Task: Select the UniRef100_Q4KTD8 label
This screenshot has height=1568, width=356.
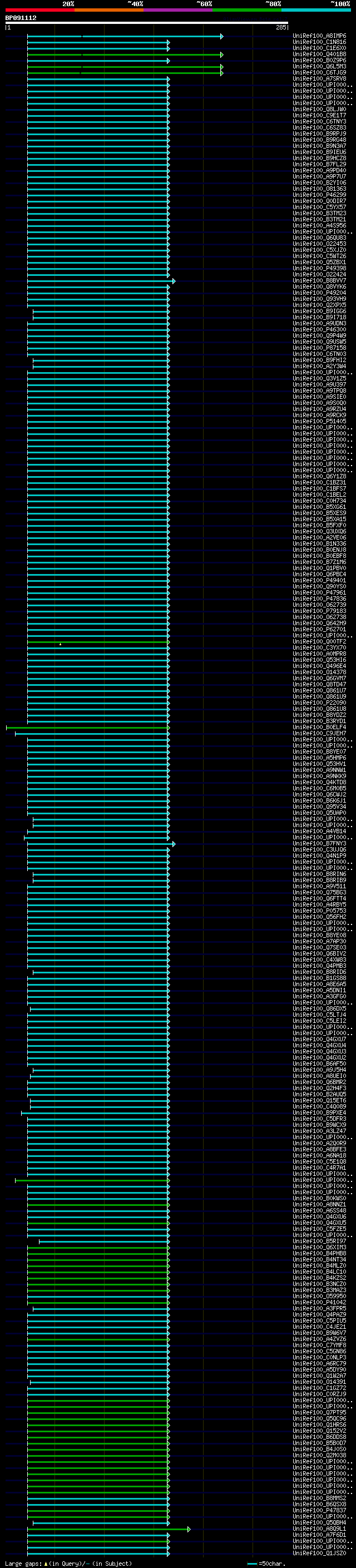Action: 319,782
